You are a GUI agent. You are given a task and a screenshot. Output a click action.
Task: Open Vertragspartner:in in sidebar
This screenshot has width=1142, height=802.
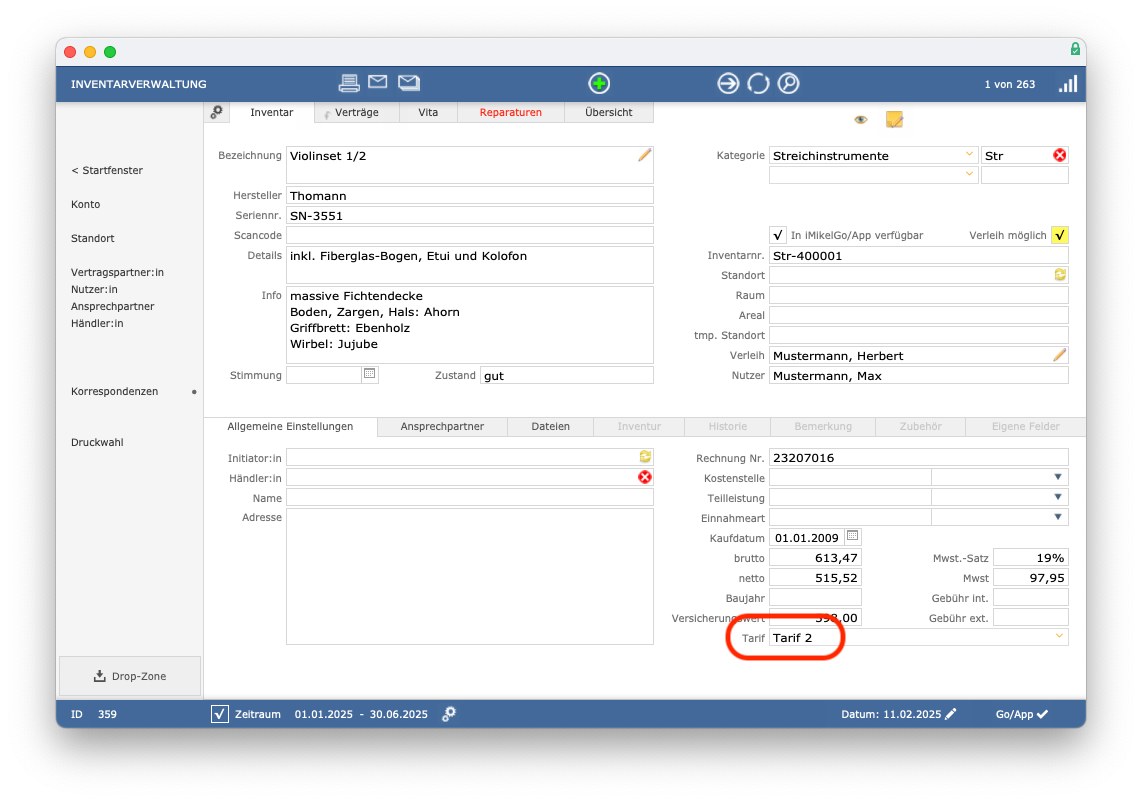tap(117, 272)
